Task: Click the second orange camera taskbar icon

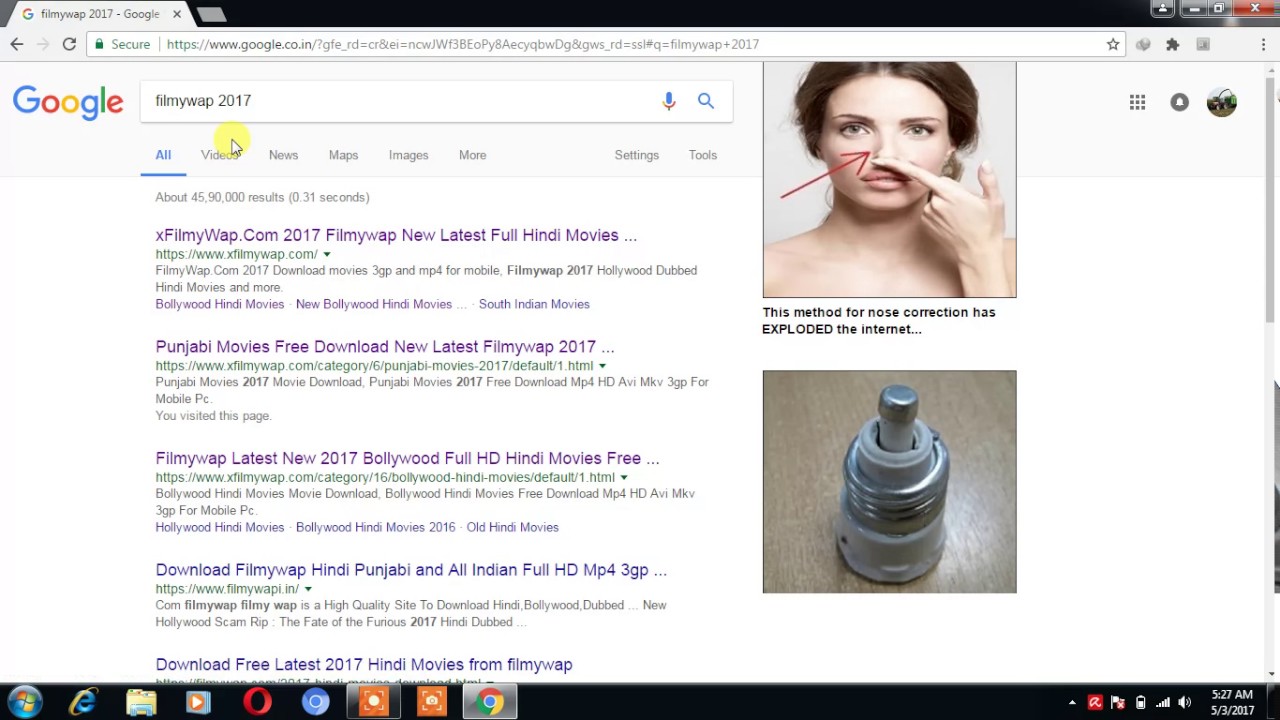Action: [432, 702]
